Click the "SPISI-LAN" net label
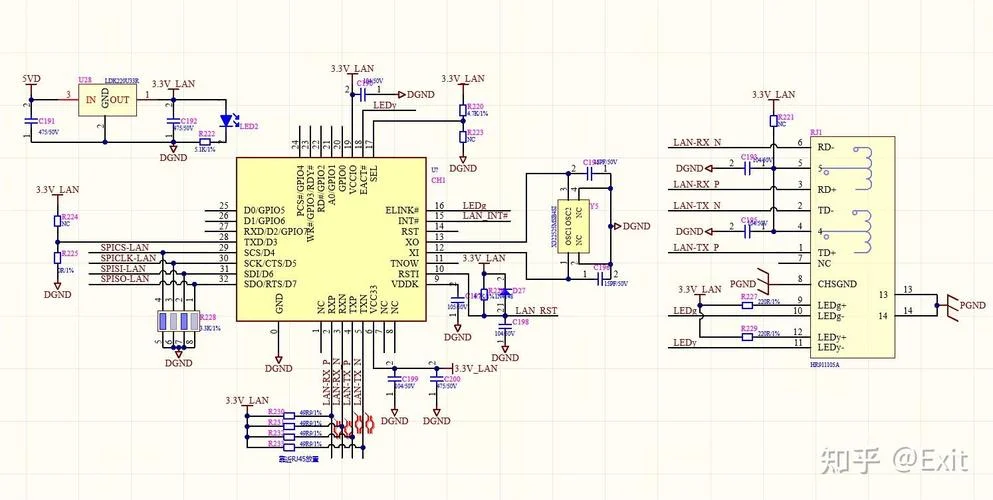The height and width of the screenshot is (500, 993). coord(123,268)
